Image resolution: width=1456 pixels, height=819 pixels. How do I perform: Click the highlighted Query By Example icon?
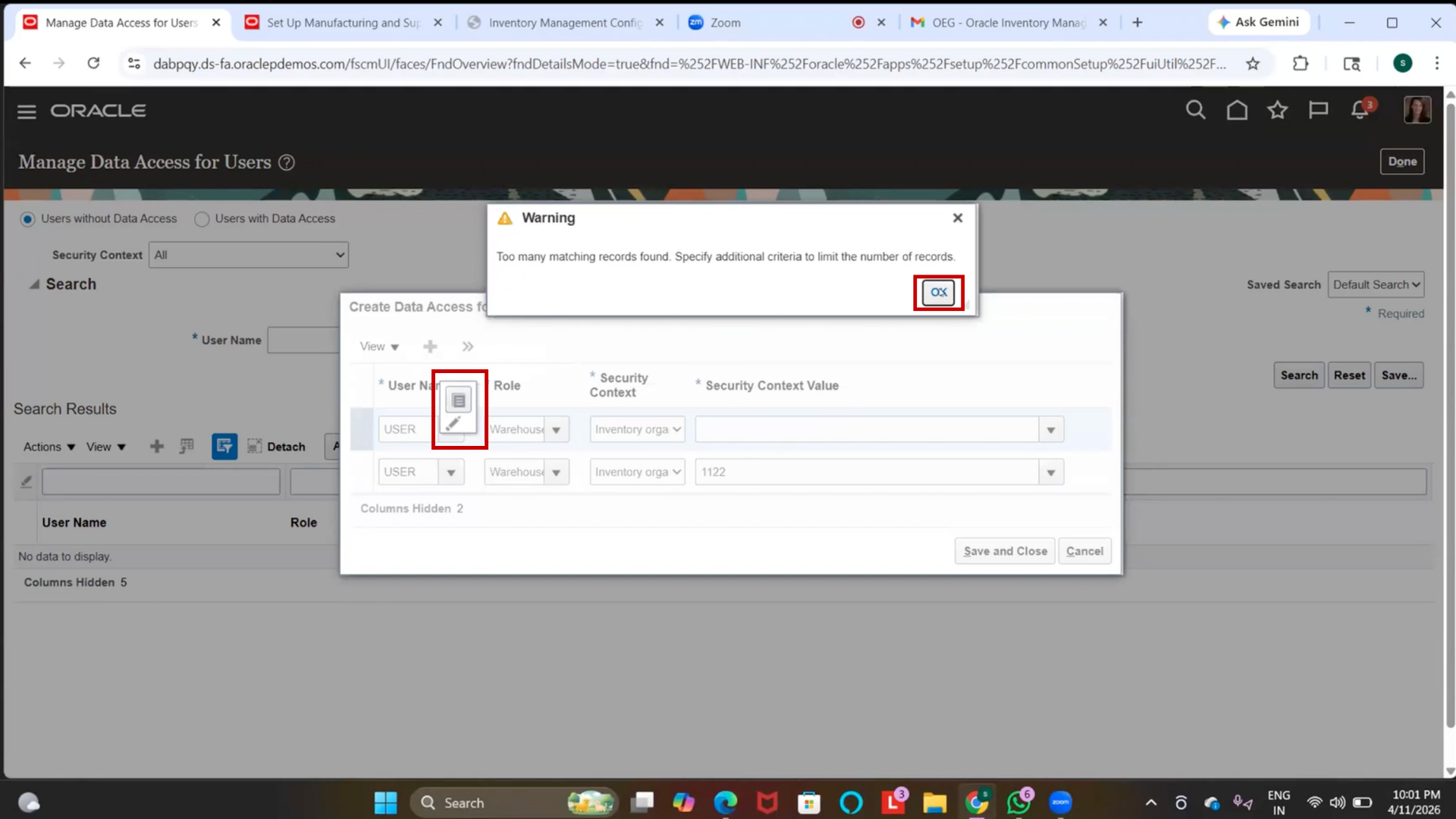(x=224, y=447)
